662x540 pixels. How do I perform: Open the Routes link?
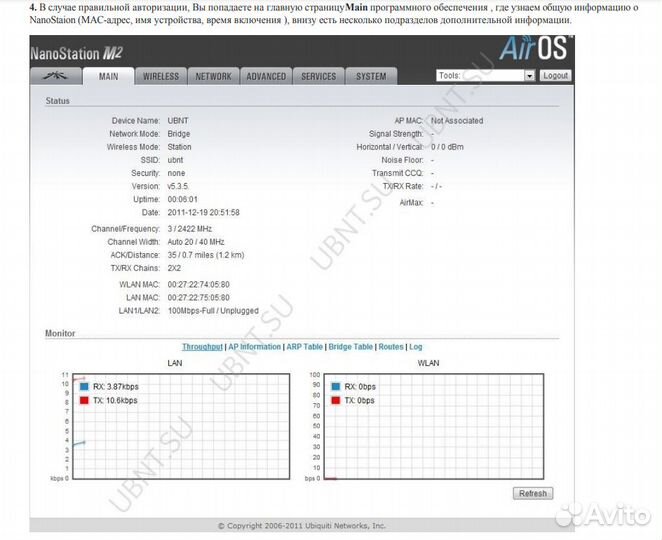pyautogui.click(x=391, y=347)
